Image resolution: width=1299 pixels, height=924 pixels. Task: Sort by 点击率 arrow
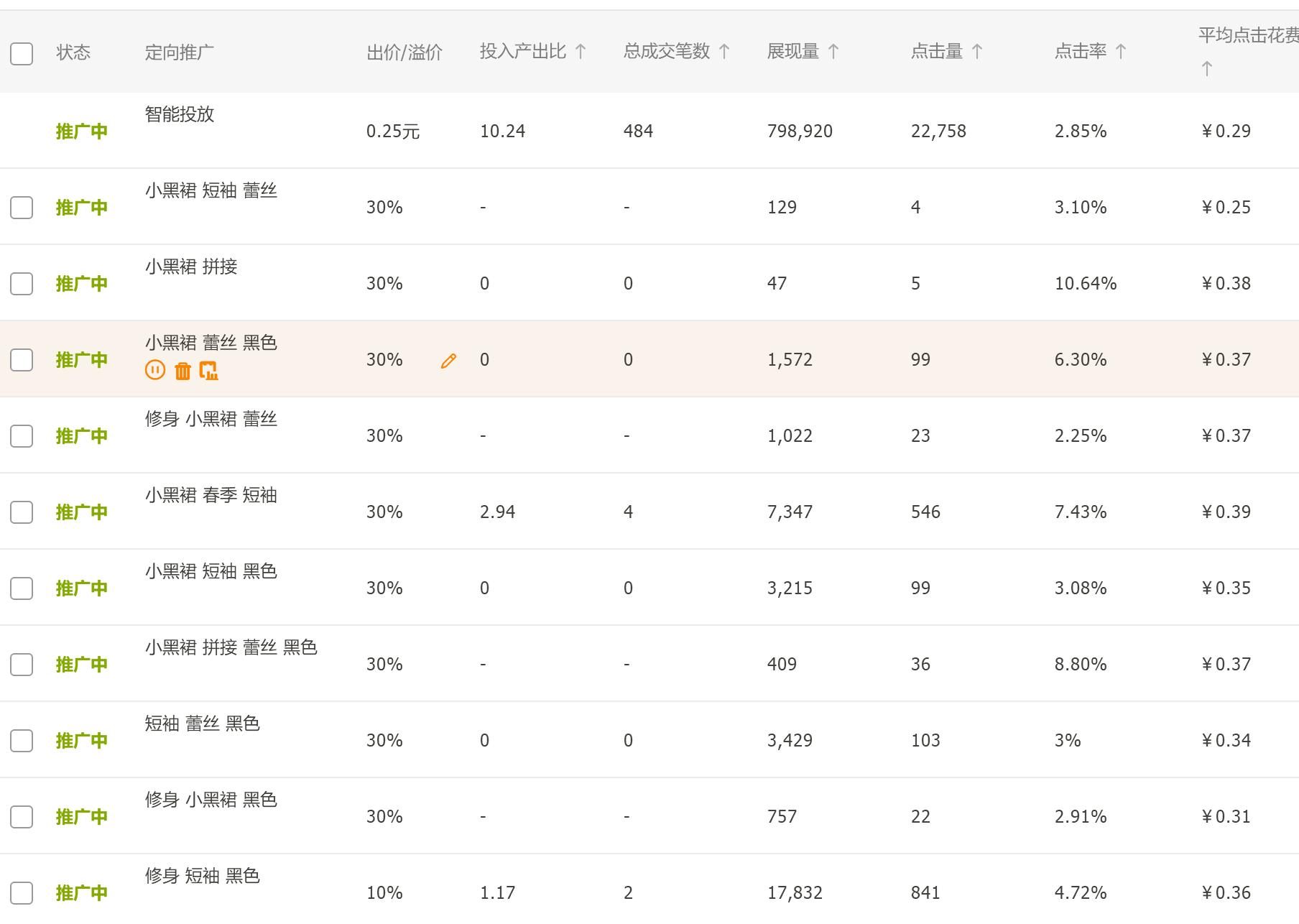click(1121, 52)
